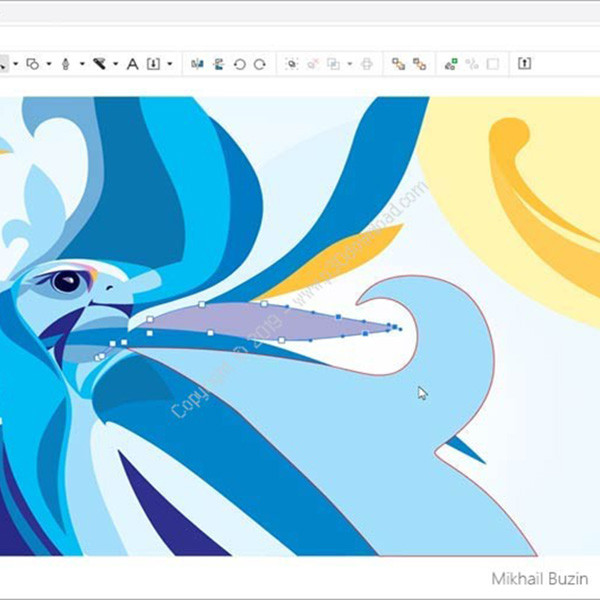600x600 pixels.
Task: Mirror the selection horizontally
Action: pyautogui.click(x=197, y=64)
